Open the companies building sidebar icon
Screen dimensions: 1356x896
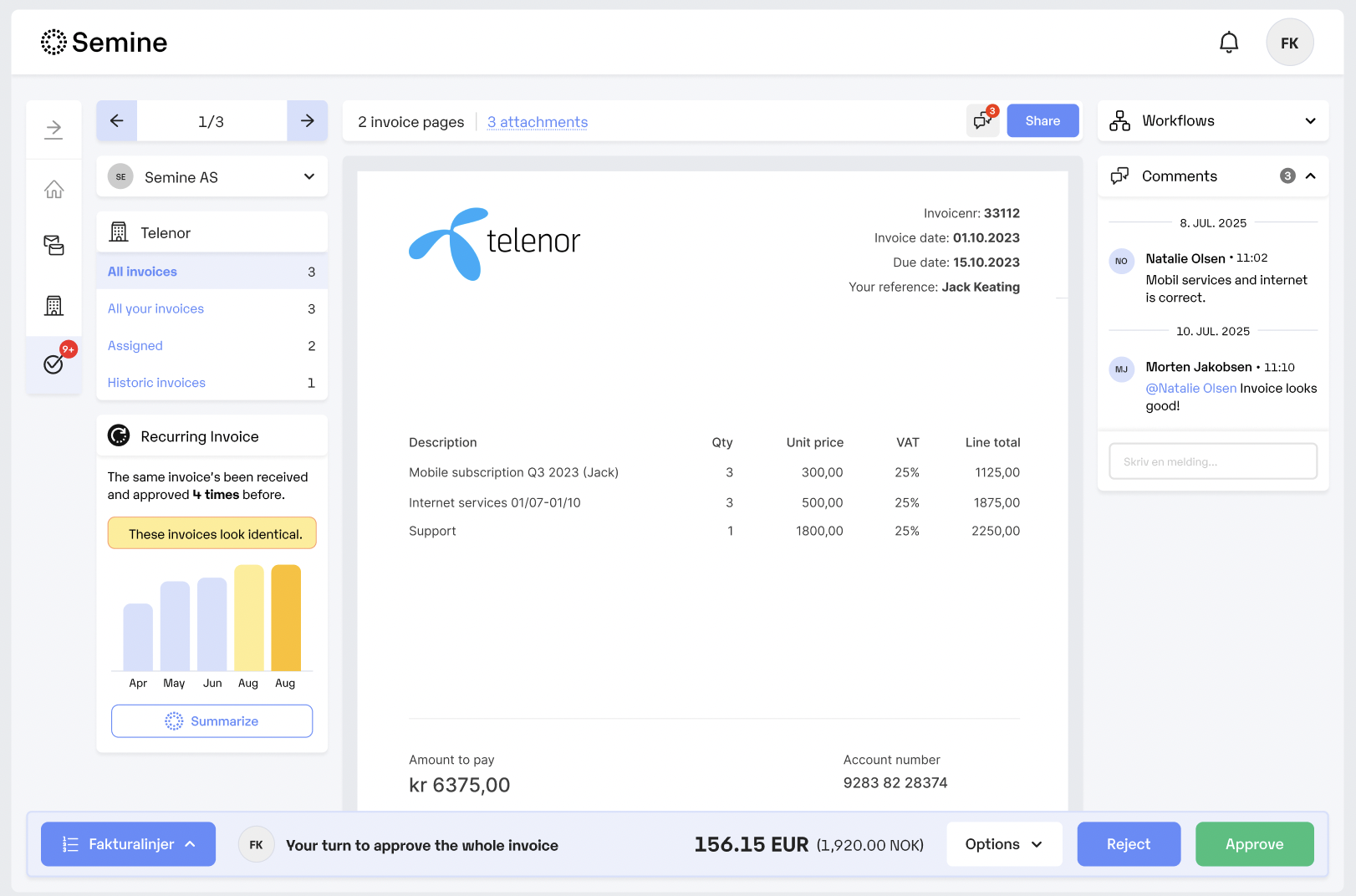click(54, 306)
